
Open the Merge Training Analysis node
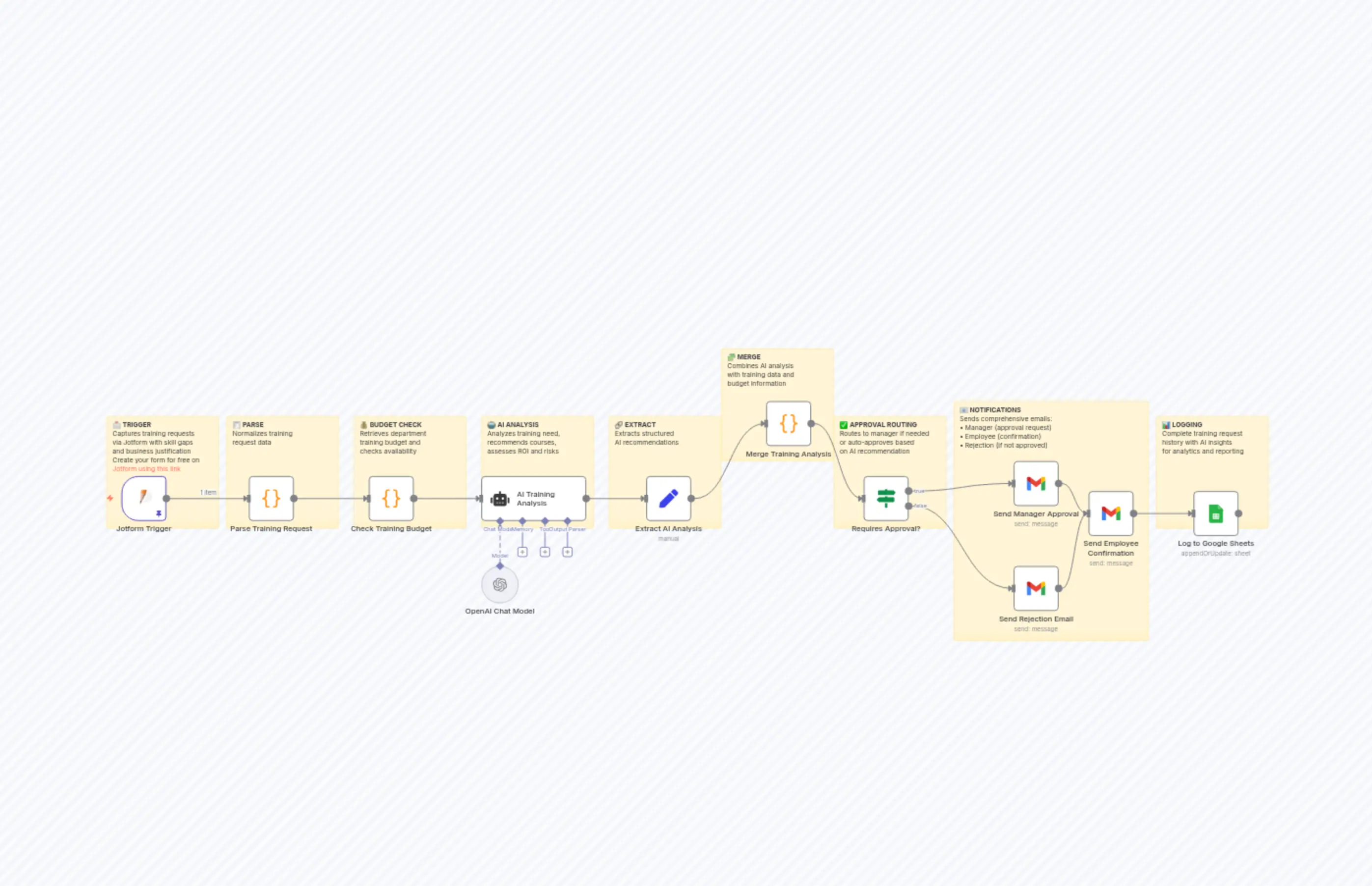[789, 424]
